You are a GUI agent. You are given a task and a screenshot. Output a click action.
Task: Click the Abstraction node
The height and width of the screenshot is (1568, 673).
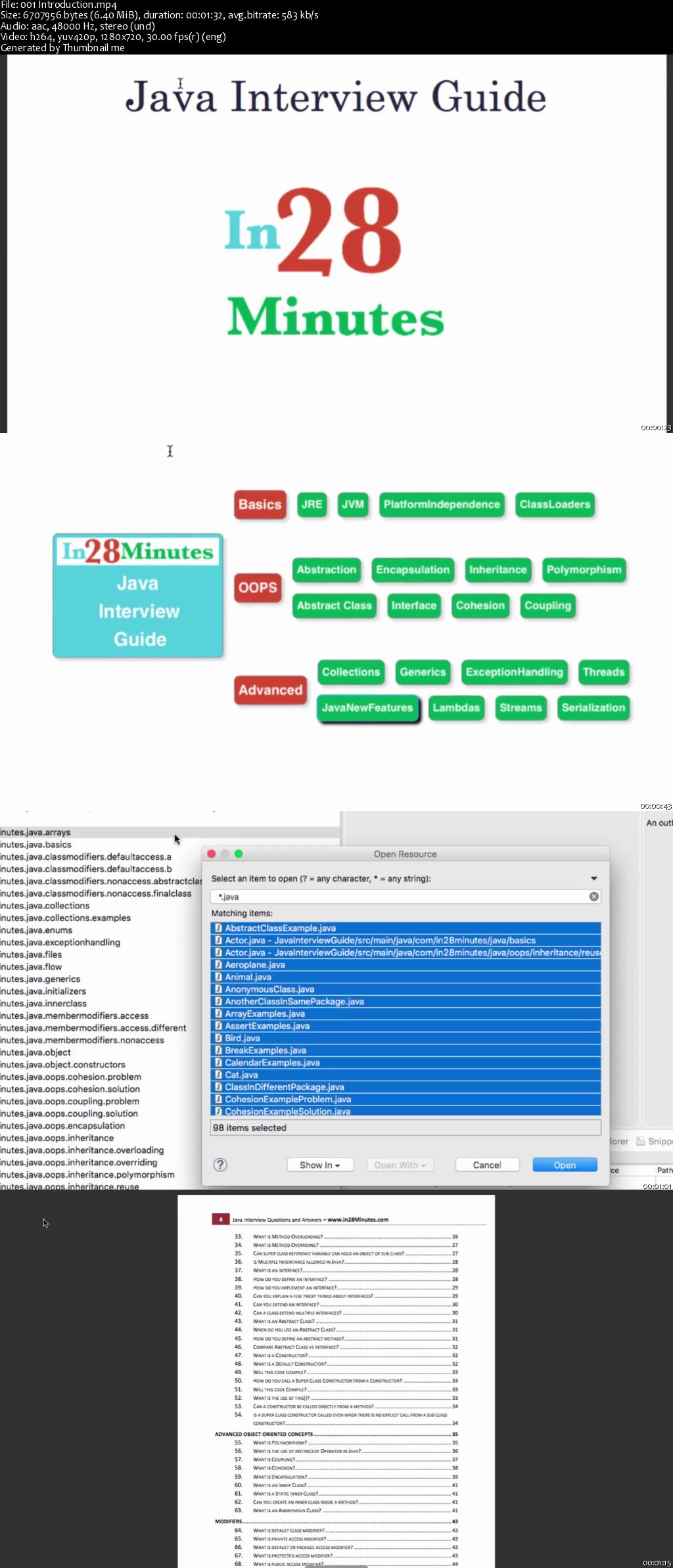pyautogui.click(x=327, y=570)
